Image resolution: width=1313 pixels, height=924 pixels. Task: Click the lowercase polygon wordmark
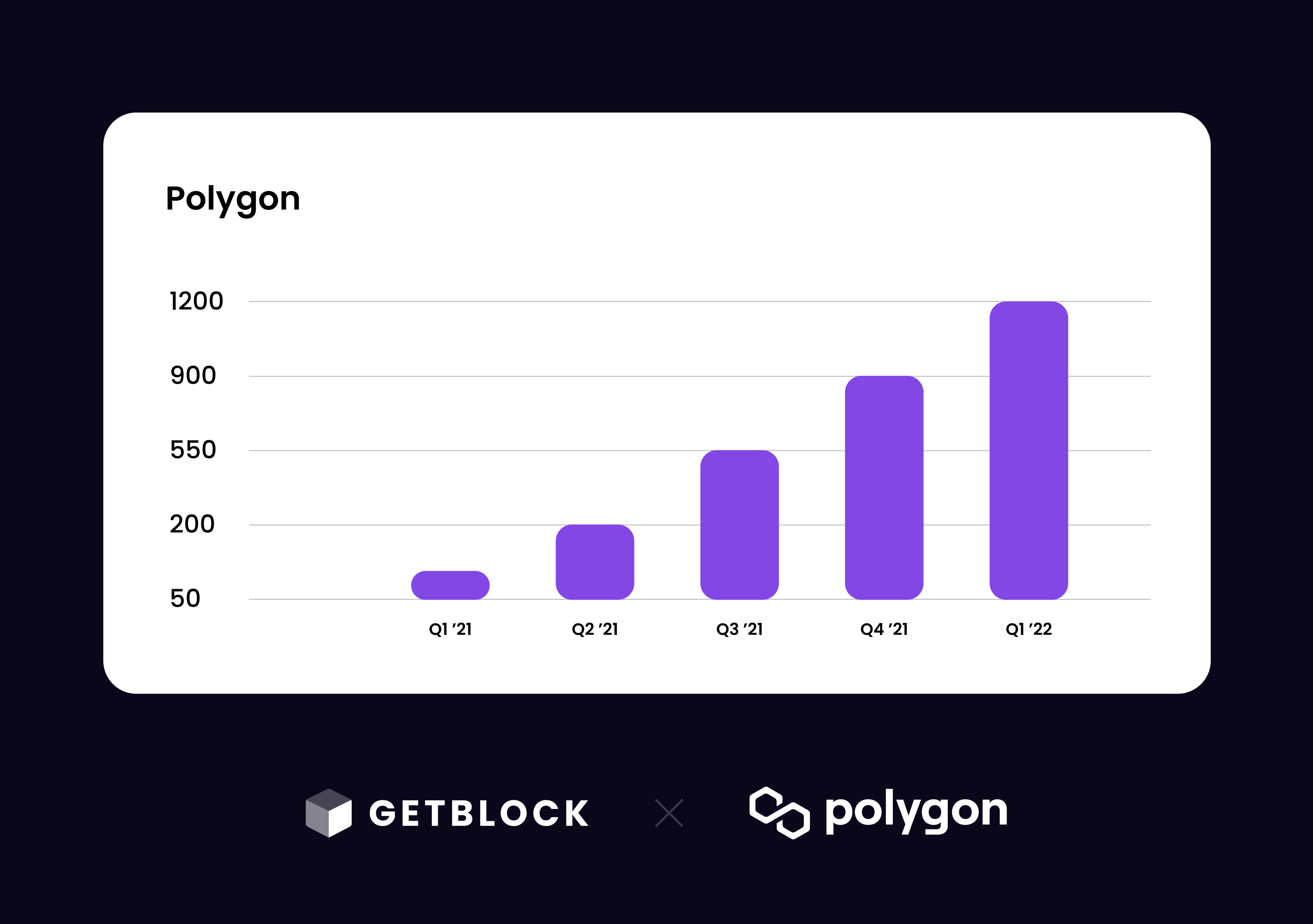click(x=916, y=812)
